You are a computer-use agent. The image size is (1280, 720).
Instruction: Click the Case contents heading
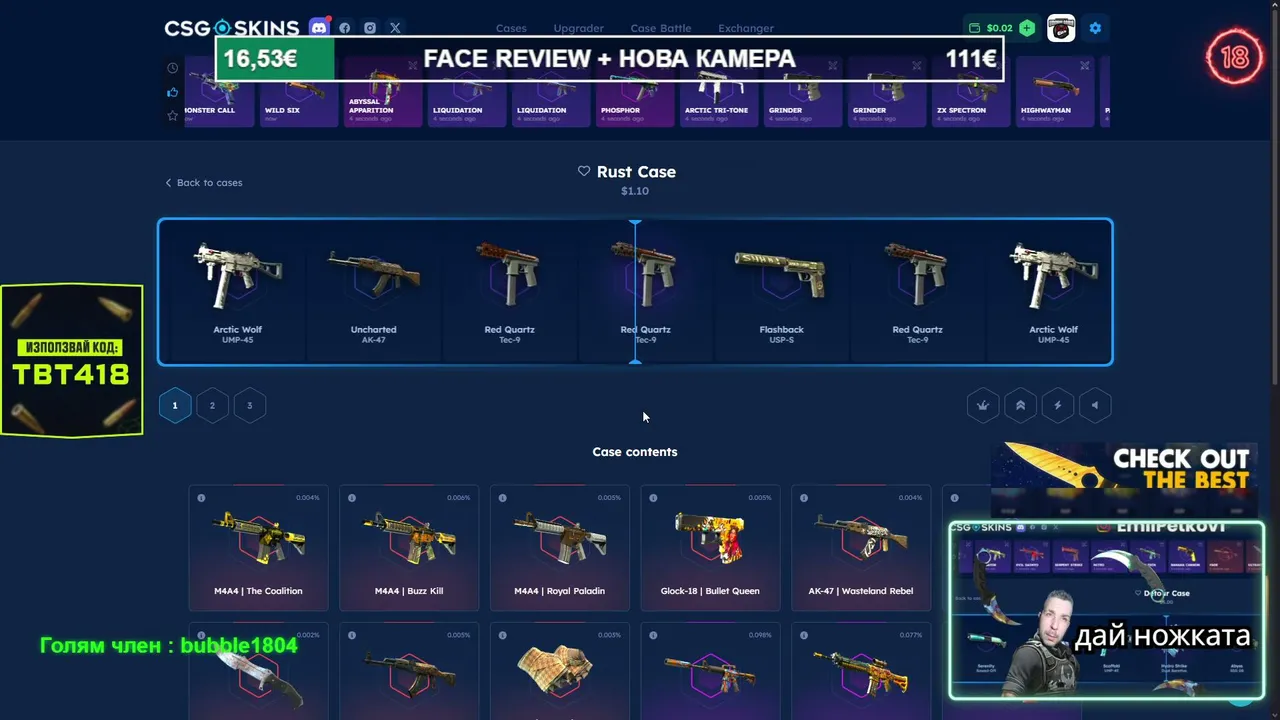tap(635, 452)
